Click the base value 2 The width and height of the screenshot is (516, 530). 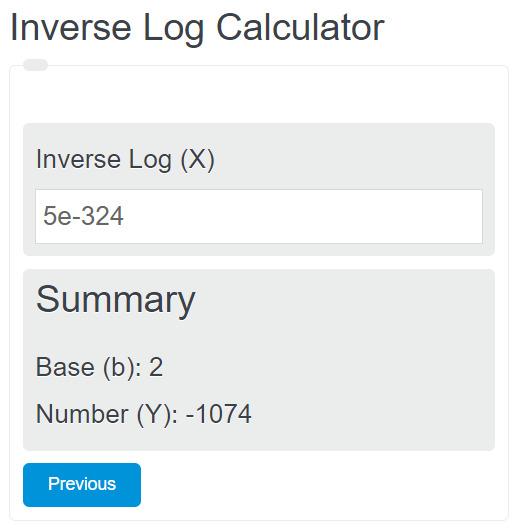[156, 367]
